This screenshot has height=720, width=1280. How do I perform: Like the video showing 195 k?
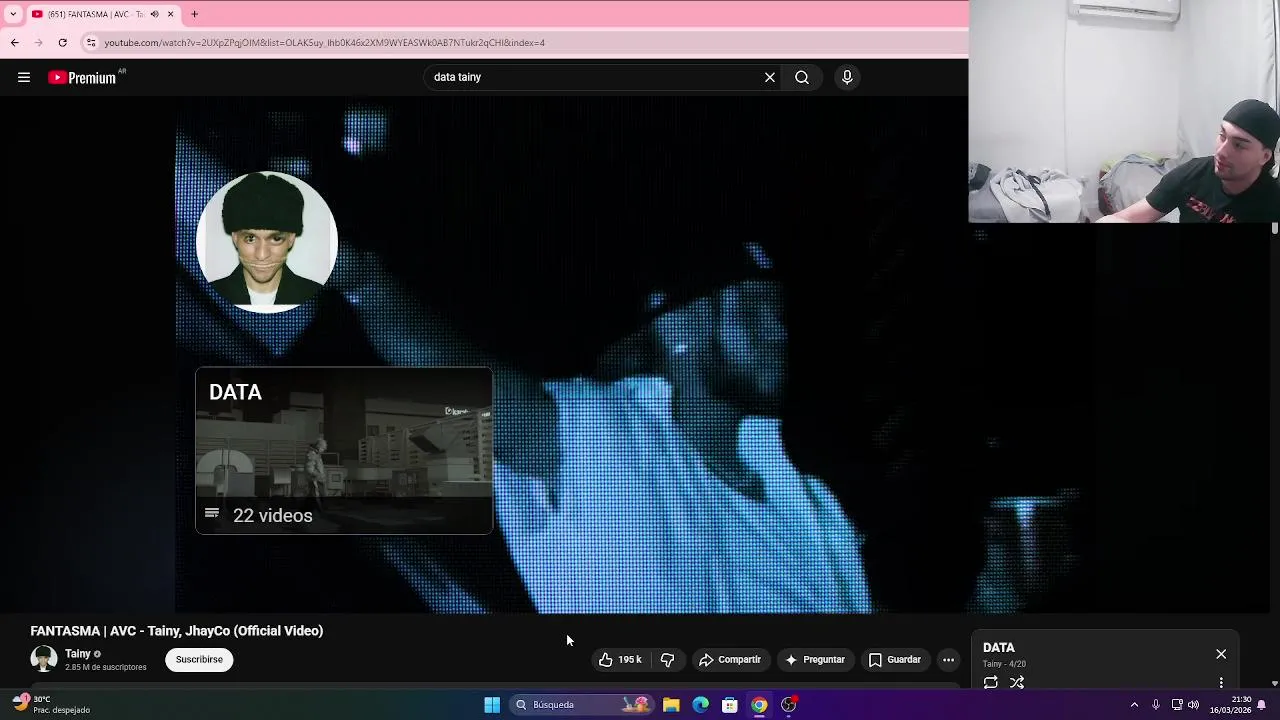point(620,660)
